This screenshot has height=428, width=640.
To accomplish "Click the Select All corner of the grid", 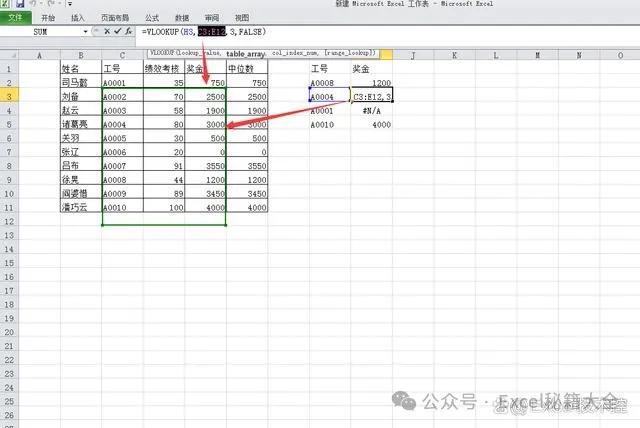I will coord(9,55).
